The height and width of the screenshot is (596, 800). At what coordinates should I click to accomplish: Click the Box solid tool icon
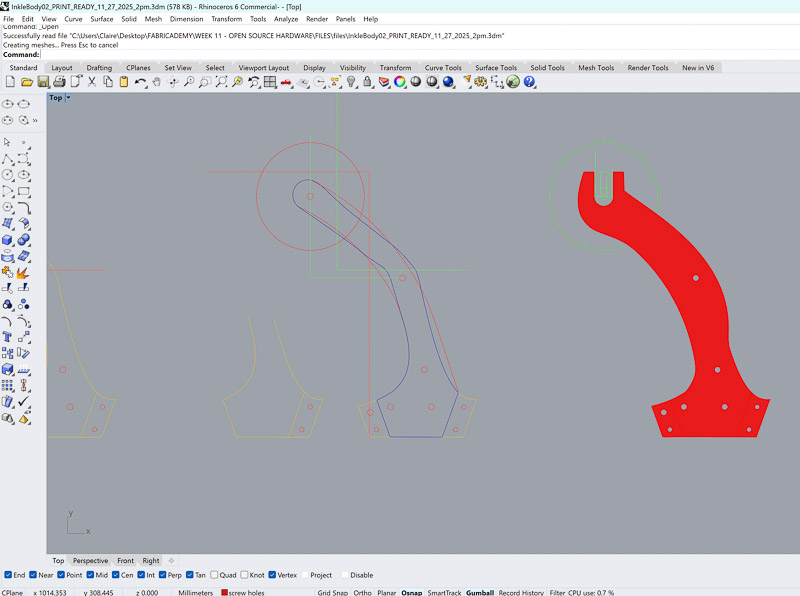pyautogui.click(x=8, y=239)
